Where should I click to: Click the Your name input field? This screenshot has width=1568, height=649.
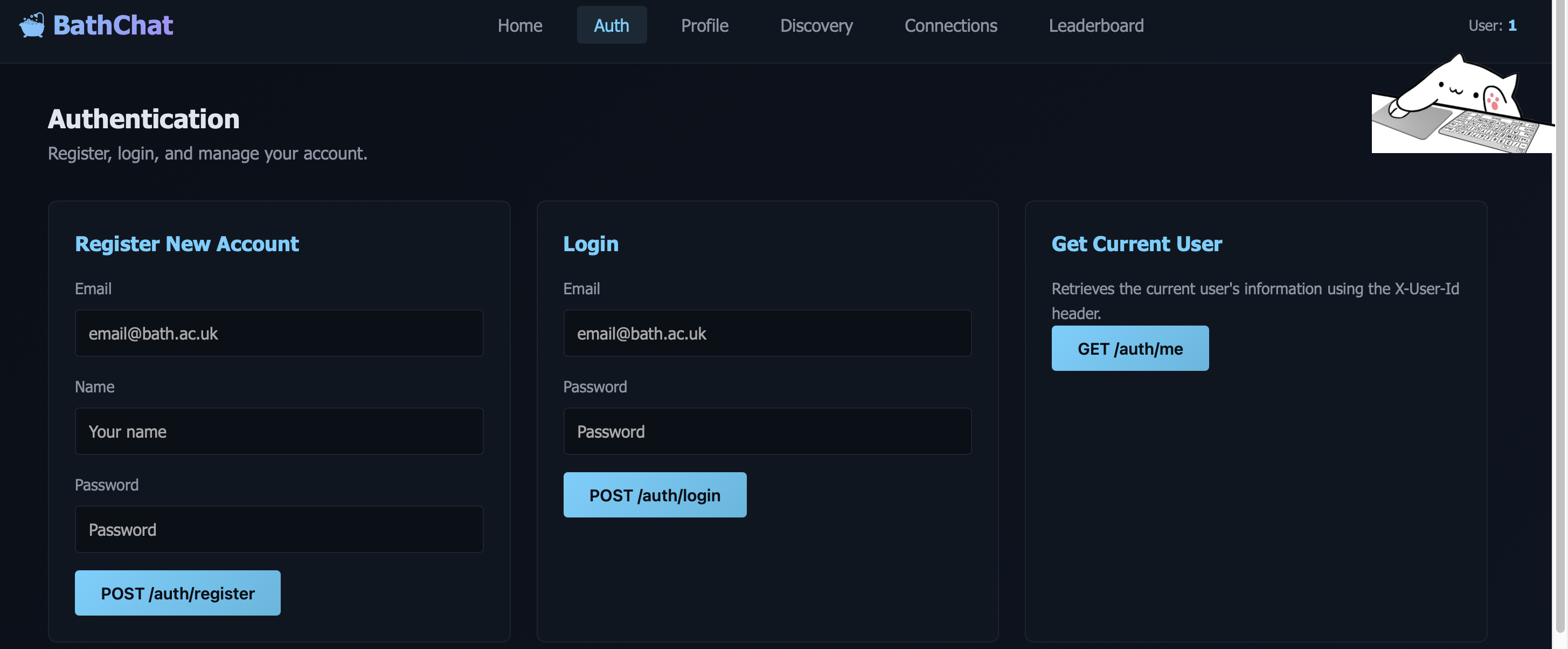point(279,431)
